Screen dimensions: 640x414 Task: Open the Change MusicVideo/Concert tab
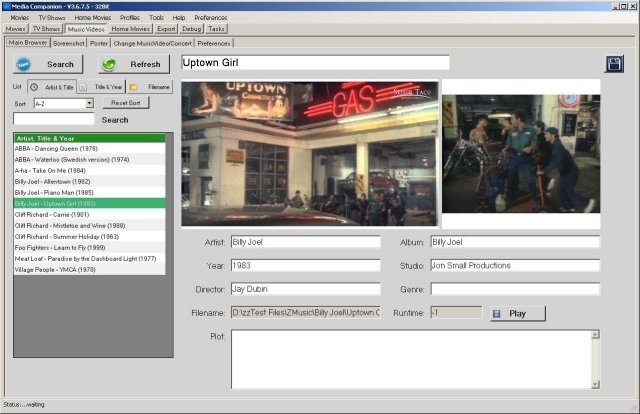[x=151, y=43]
